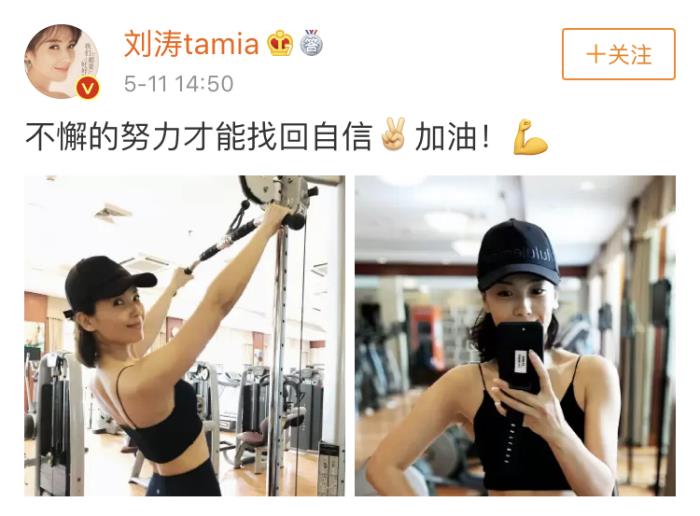
Task: Select the post text 不懈的努力才能找回自信
Action: click(x=199, y=136)
